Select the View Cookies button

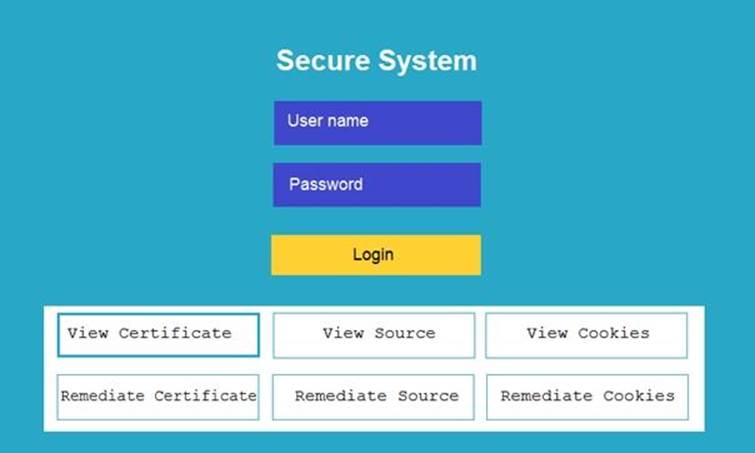[x=587, y=334]
